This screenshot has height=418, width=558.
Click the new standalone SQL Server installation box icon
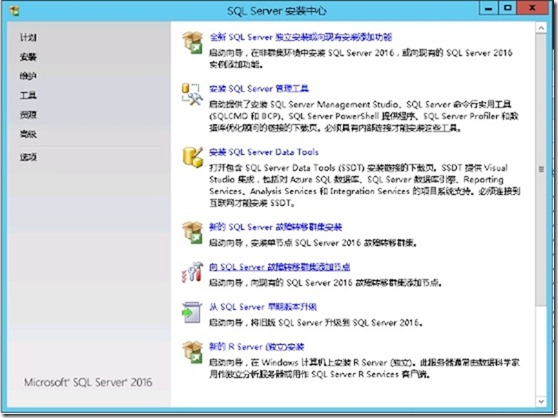[193, 43]
